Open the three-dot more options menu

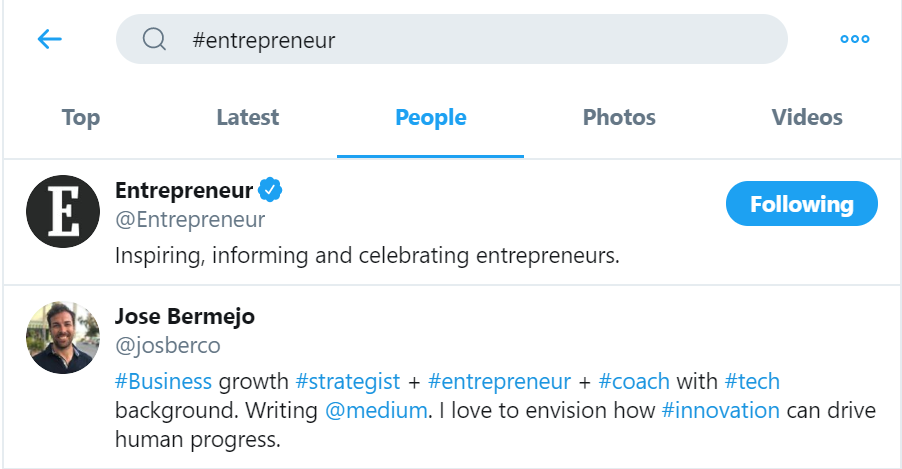pos(855,39)
